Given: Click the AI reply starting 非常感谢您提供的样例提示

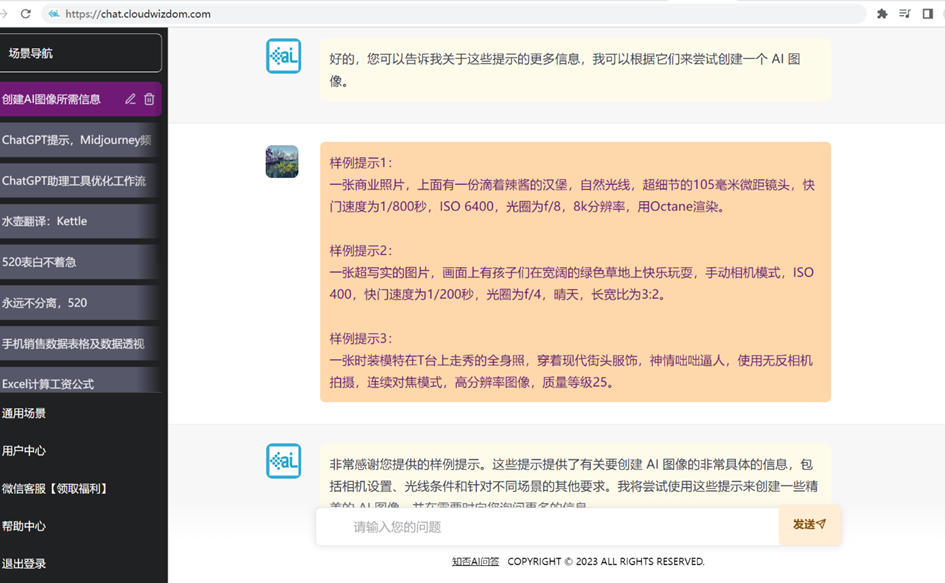Looking at the screenshot, I should [x=576, y=475].
